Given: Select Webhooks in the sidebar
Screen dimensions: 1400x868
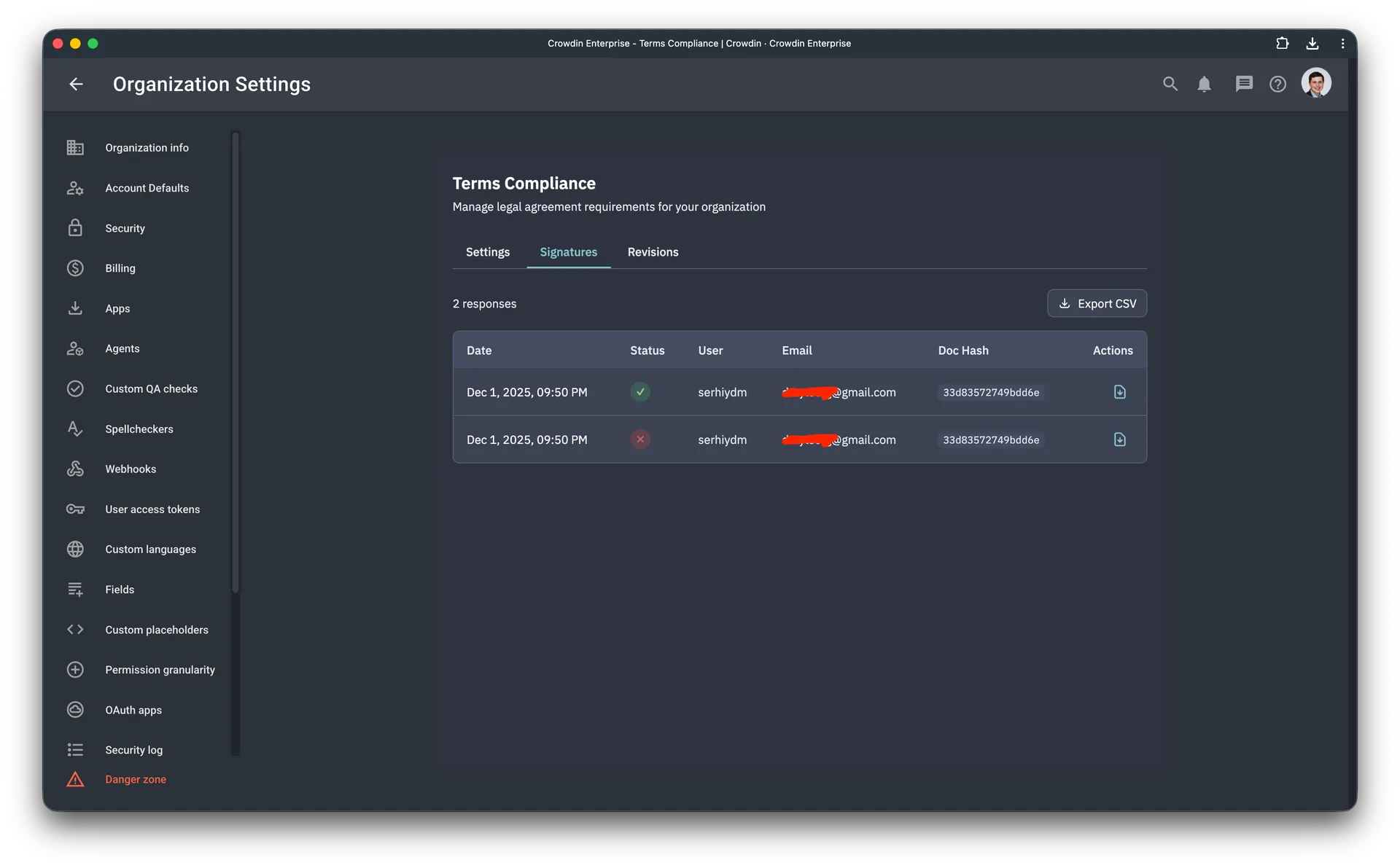Looking at the screenshot, I should pos(130,469).
